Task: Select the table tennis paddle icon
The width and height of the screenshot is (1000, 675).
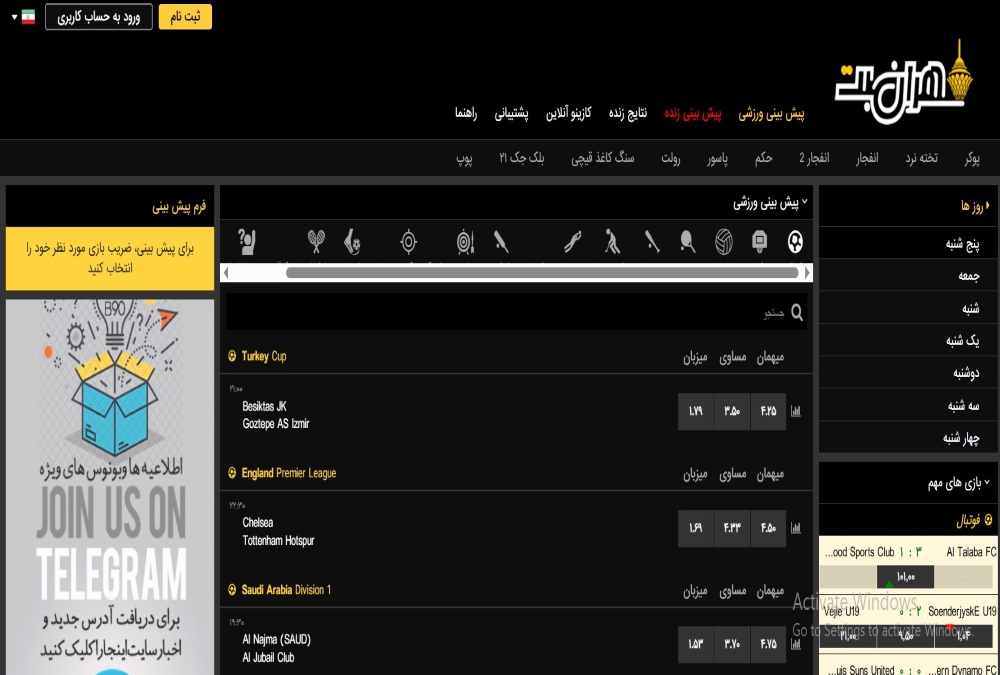Action: (688, 242)
